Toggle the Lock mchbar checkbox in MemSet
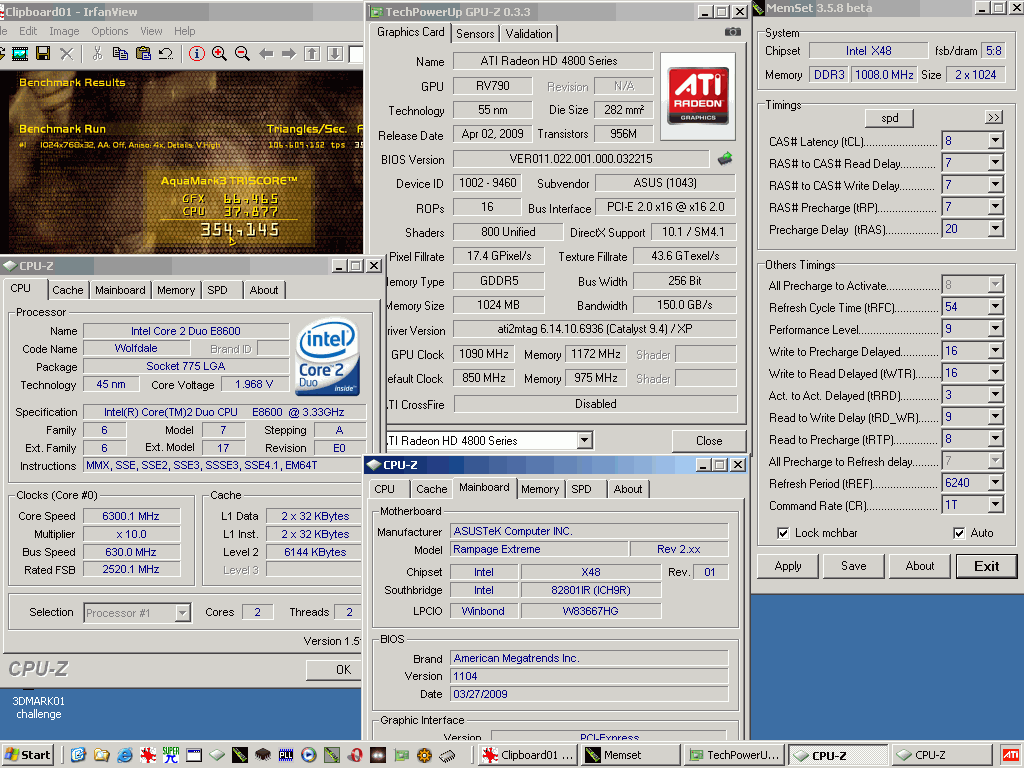Image resolution: width=1024 pixels, height=768 pixels. 783,533
